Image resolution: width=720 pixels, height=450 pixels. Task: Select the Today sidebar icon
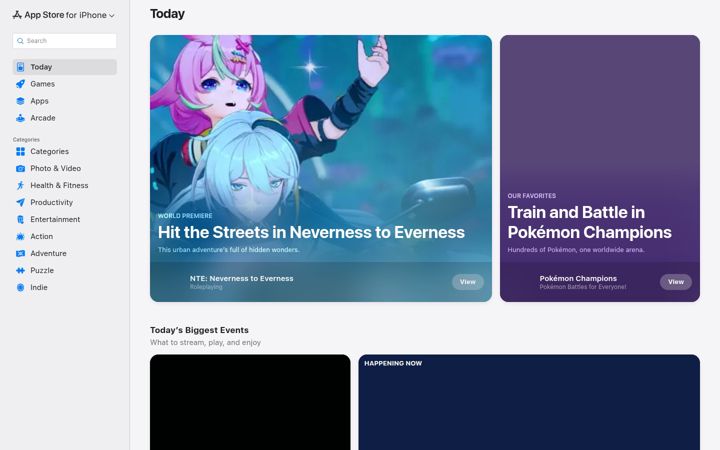coord(20,67)
